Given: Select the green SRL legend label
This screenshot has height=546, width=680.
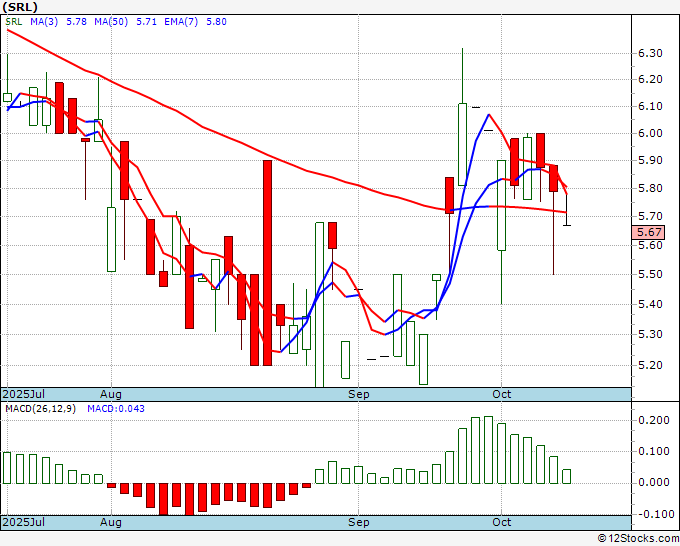Looking at the screenshot, I should (x=13, y=22).
